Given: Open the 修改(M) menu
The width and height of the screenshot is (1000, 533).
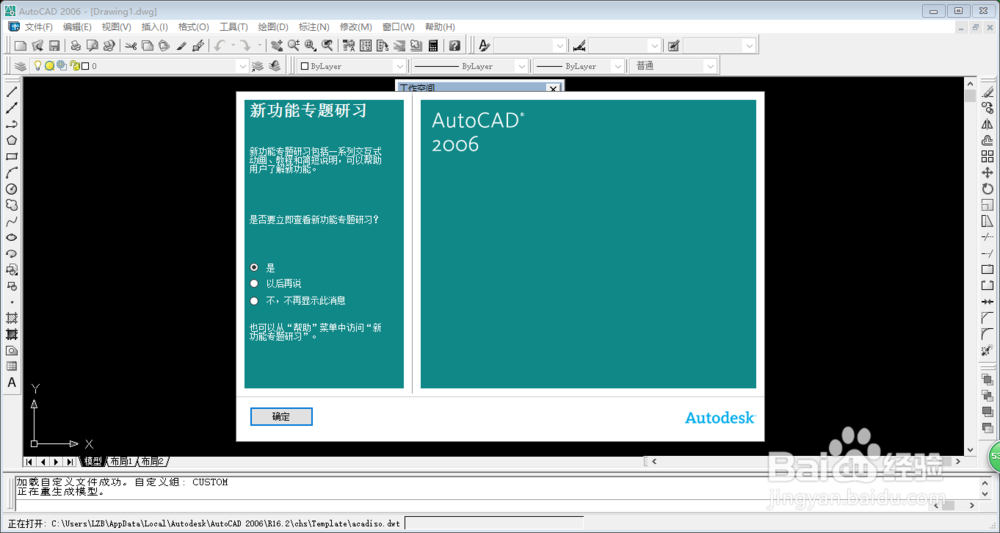Looking at the screenshot, I should pyautogui.click(x=356, y=27).
